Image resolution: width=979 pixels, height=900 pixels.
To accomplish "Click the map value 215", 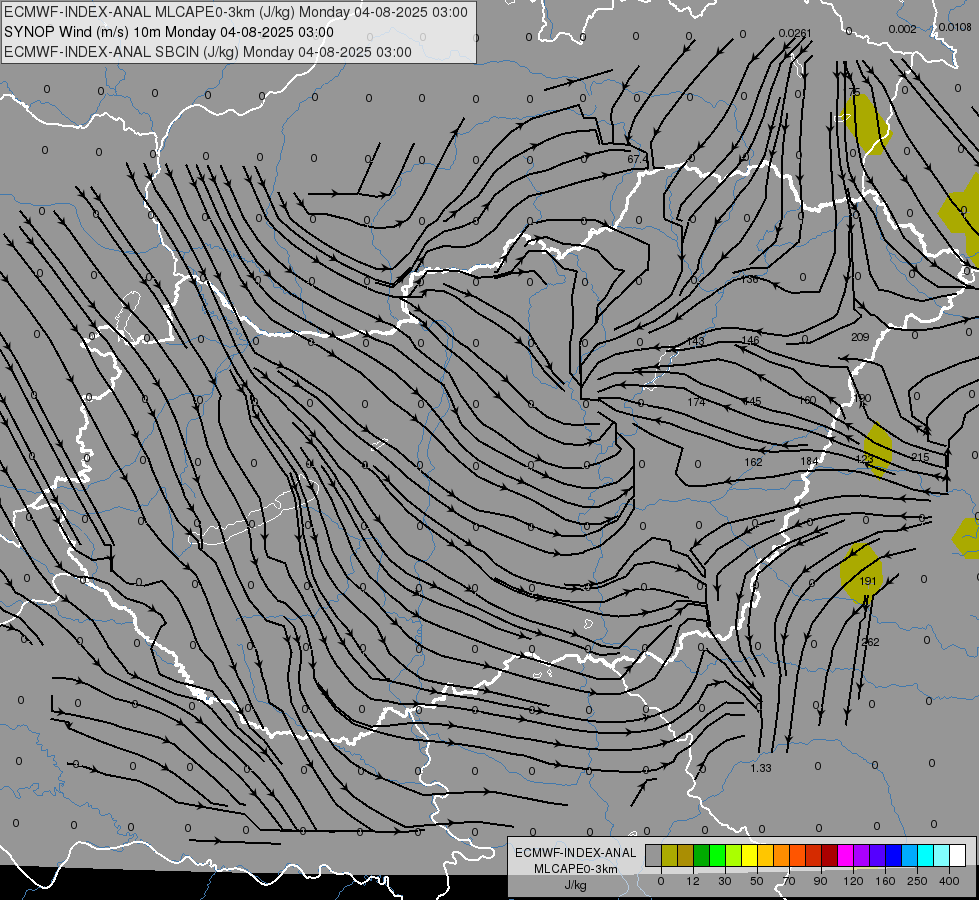I will pos(920,457).
